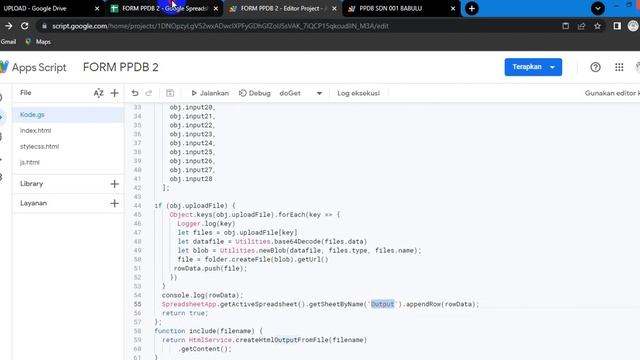Viewport: 640px width, 360px height.
Task: Select the FORM PPDB 2 Editor Project tab
Action: click(282, 8)
